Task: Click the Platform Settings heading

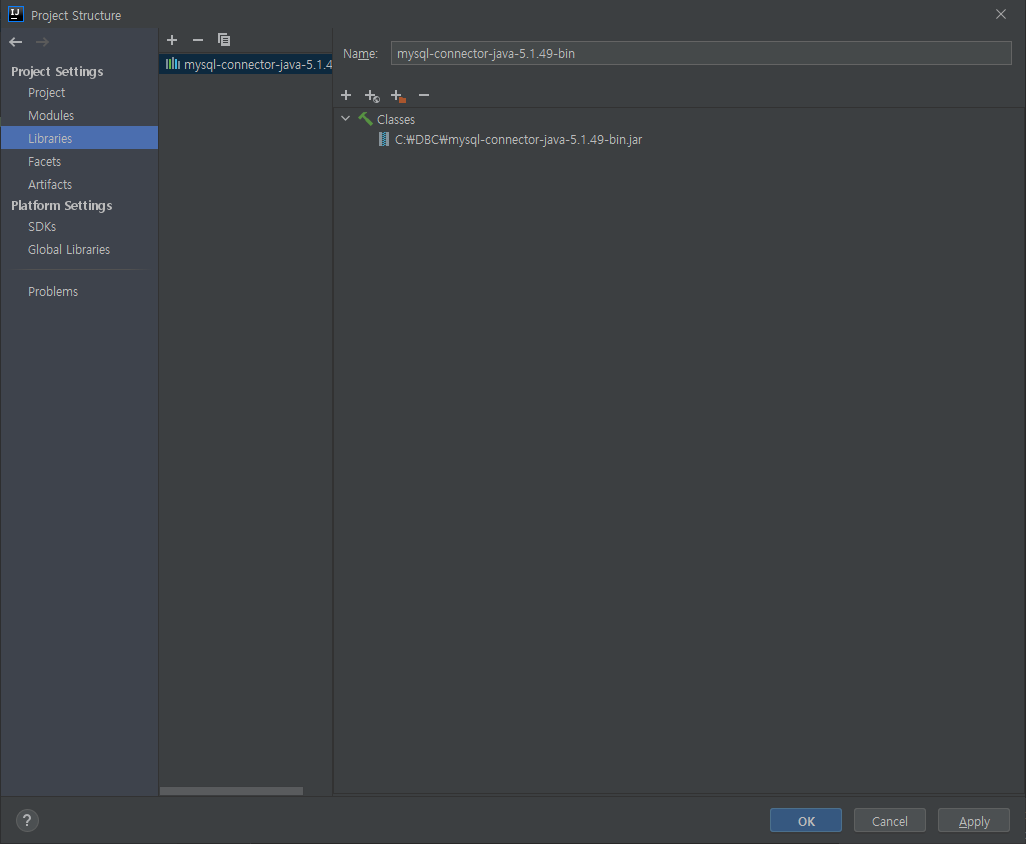Action: point(62,205)
